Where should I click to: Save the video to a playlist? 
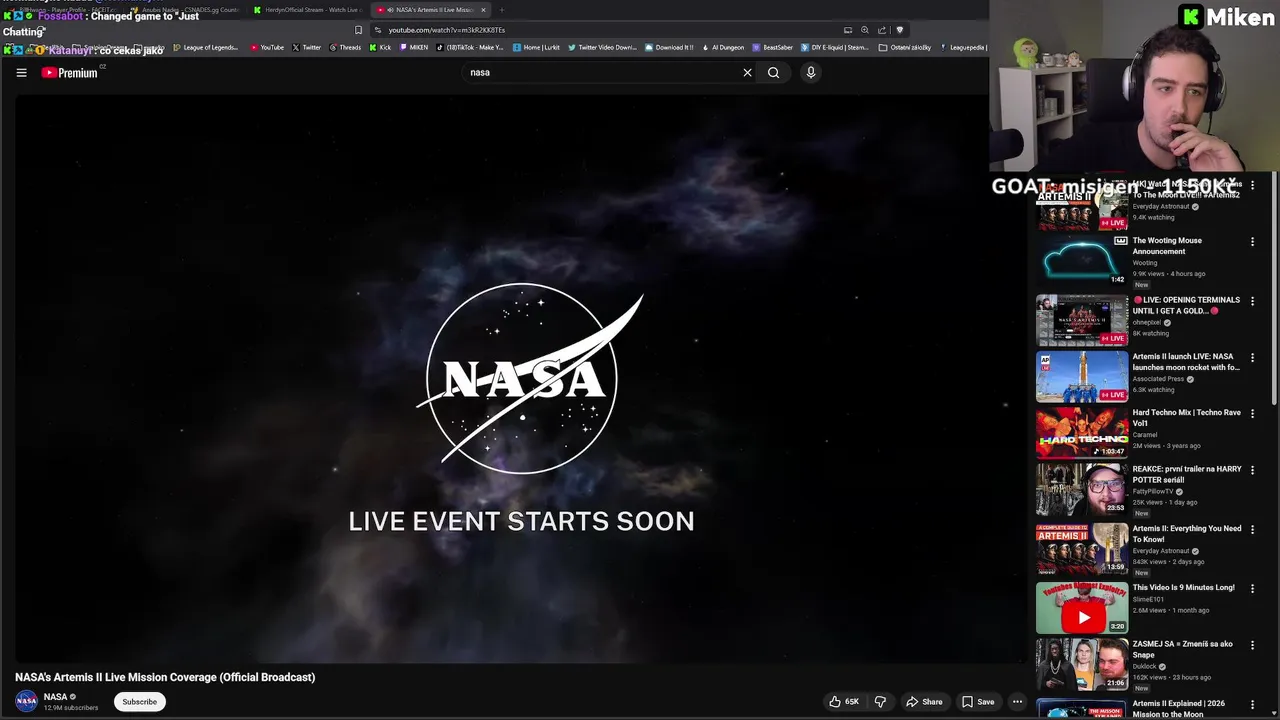tap(978, 702)
